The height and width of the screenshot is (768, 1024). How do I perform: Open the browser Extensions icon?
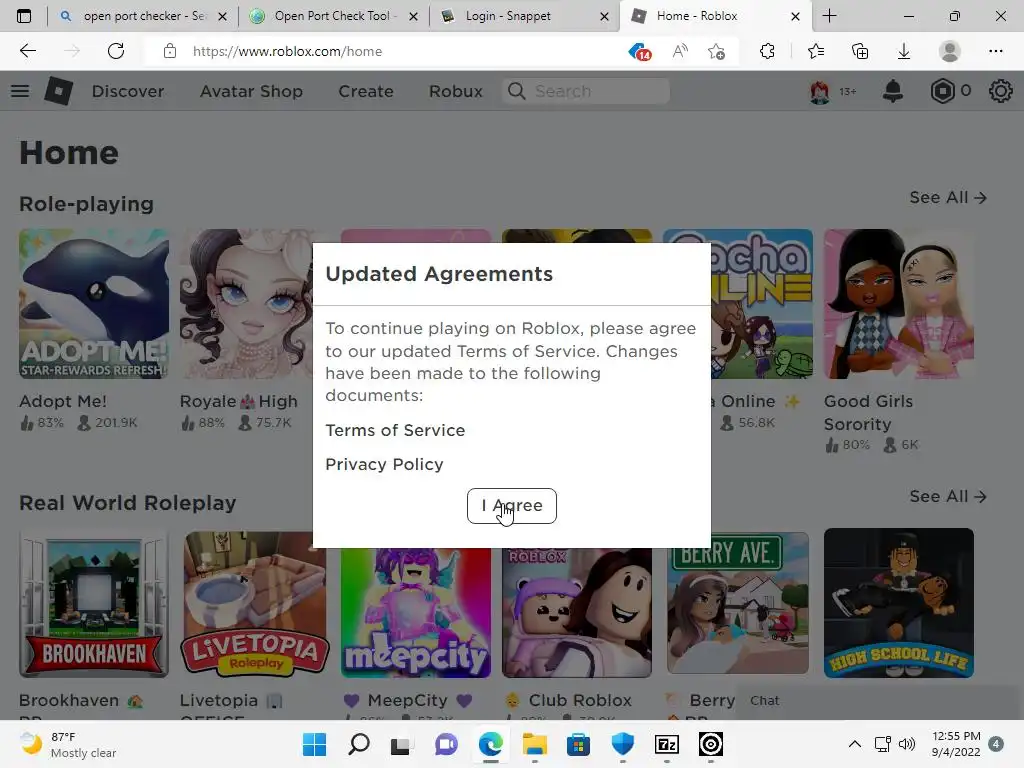[x=767, y=51]
